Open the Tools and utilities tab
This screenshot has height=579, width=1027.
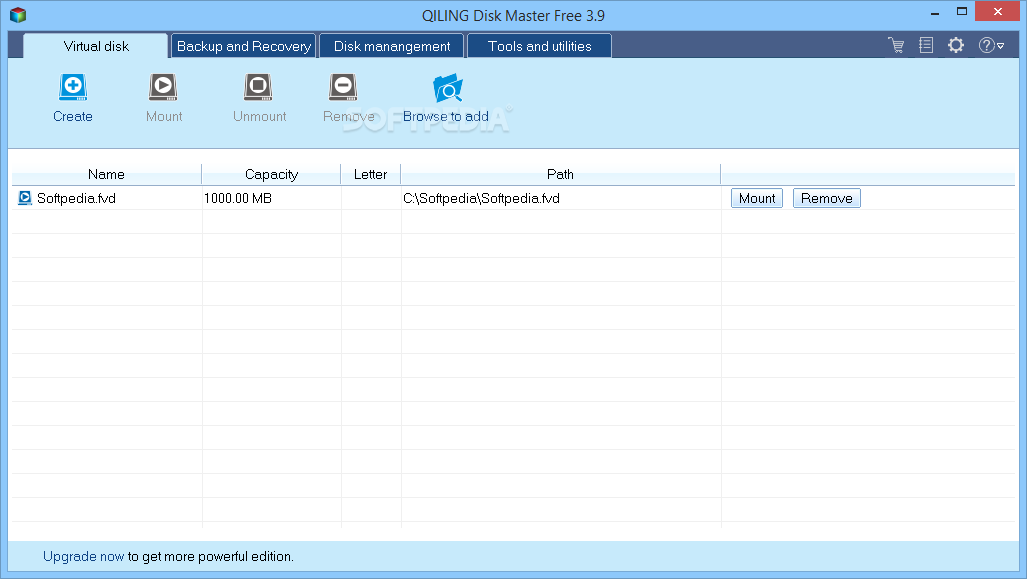click(x=540, y=46)
